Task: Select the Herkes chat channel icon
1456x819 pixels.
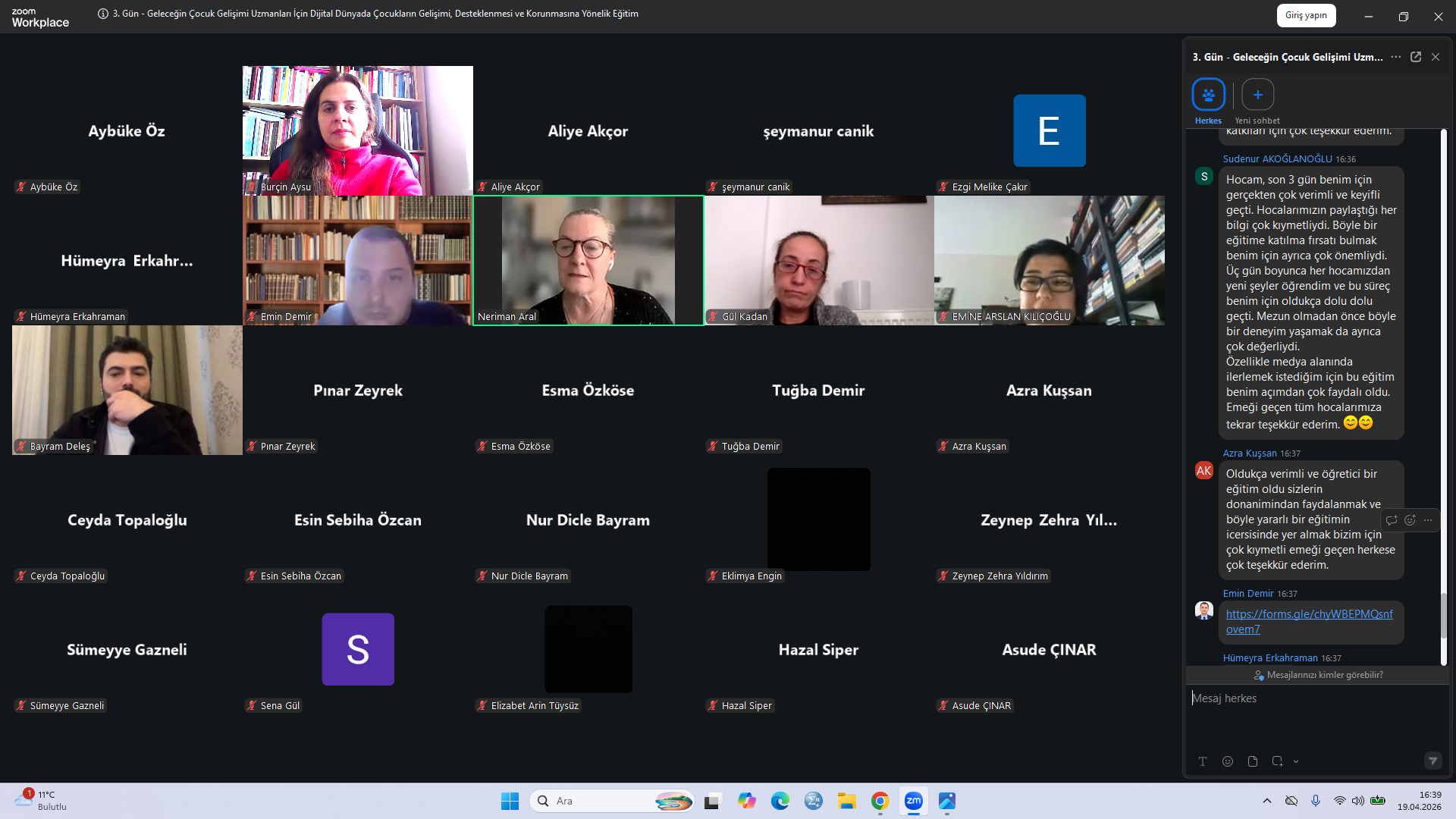Action: pos(1208,95)
